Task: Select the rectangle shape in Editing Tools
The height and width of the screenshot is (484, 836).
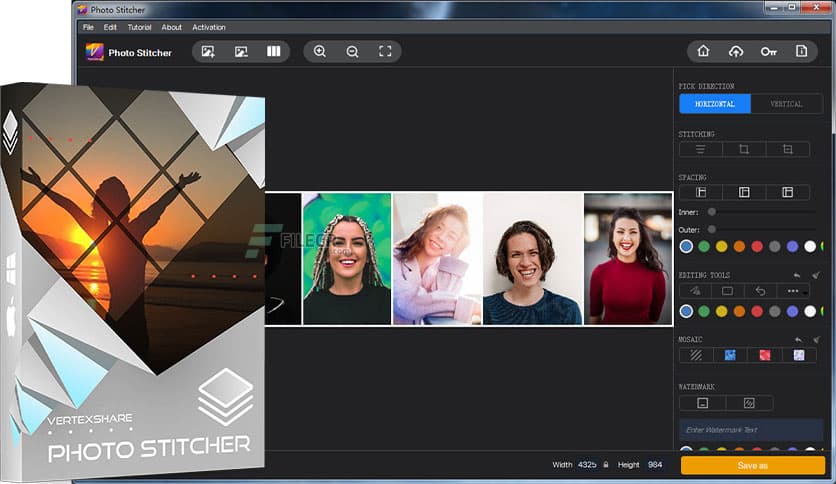Action: tap(727, 291)
